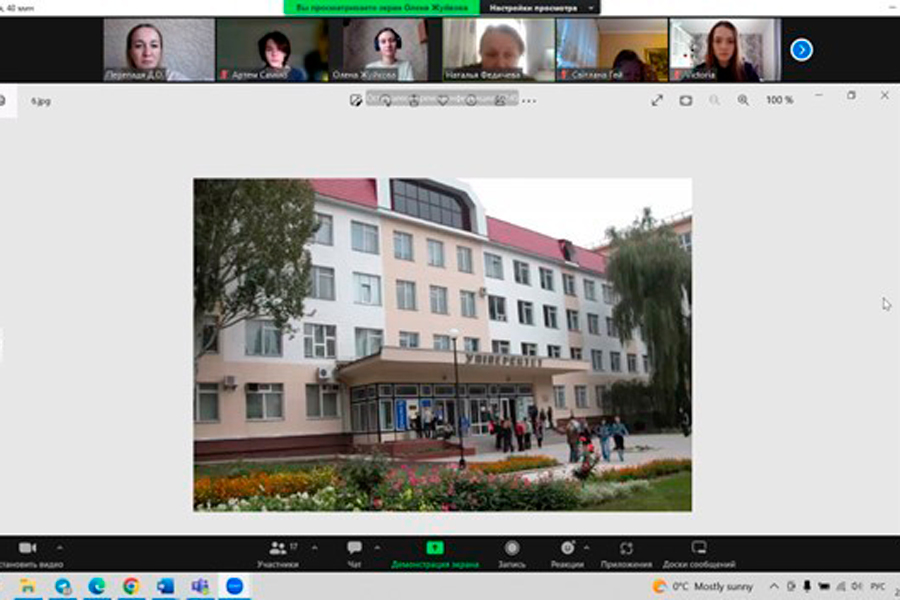Toggle video with the camera button

(x=27, y=548)
